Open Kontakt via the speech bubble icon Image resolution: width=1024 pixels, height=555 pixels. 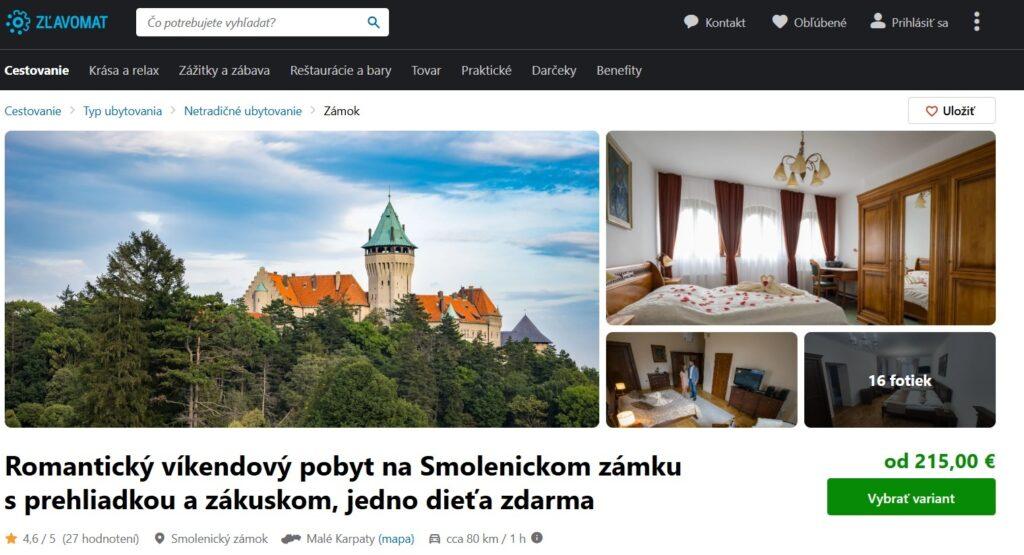click(691, 22)
